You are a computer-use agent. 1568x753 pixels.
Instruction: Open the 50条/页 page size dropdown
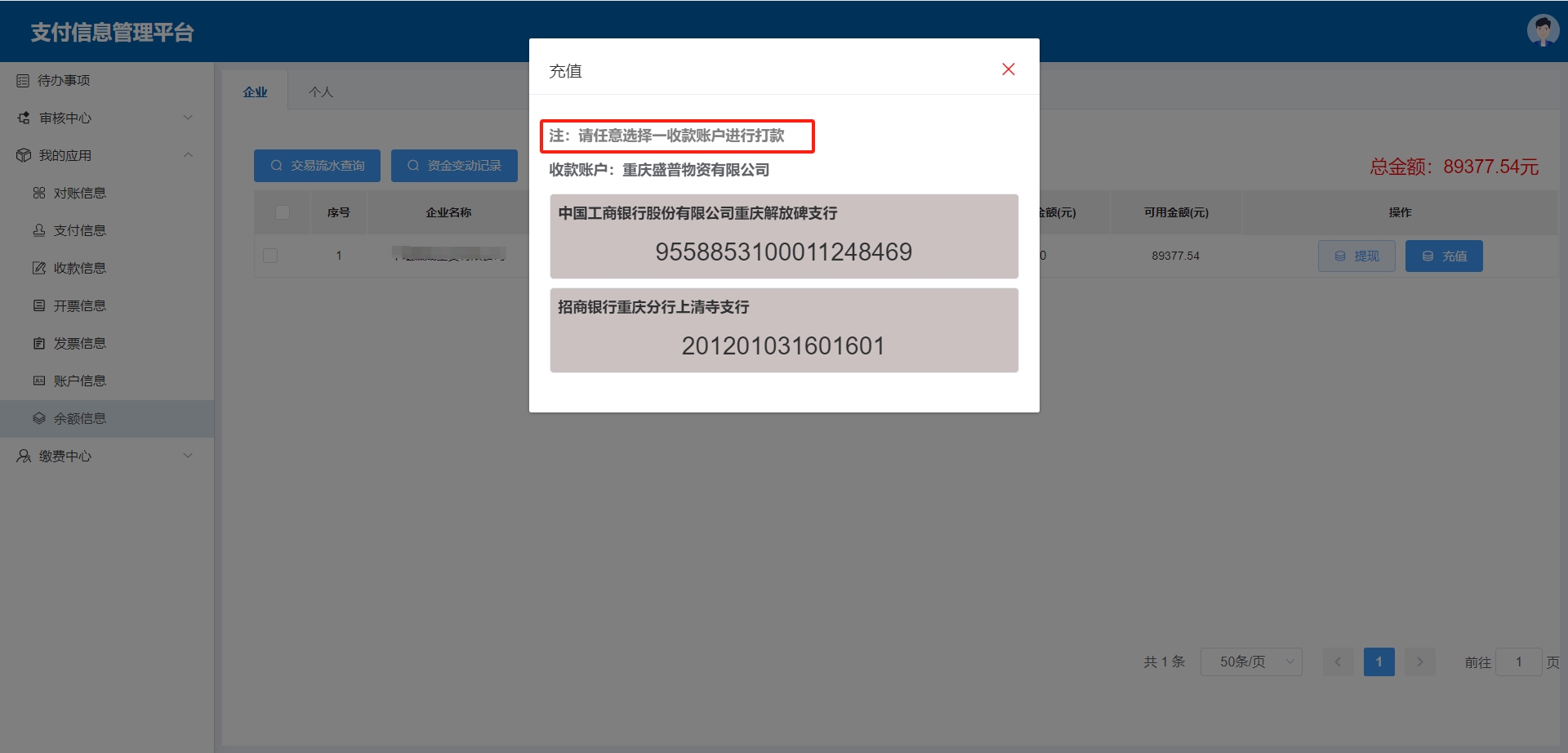[1250, 662]
